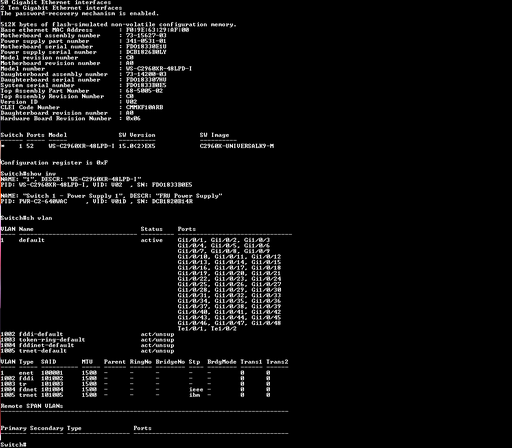The height and width of the screenshot is (448, 512).
Task: Click the trnet-default VLAN name
Action: click(x=43, y=351)
